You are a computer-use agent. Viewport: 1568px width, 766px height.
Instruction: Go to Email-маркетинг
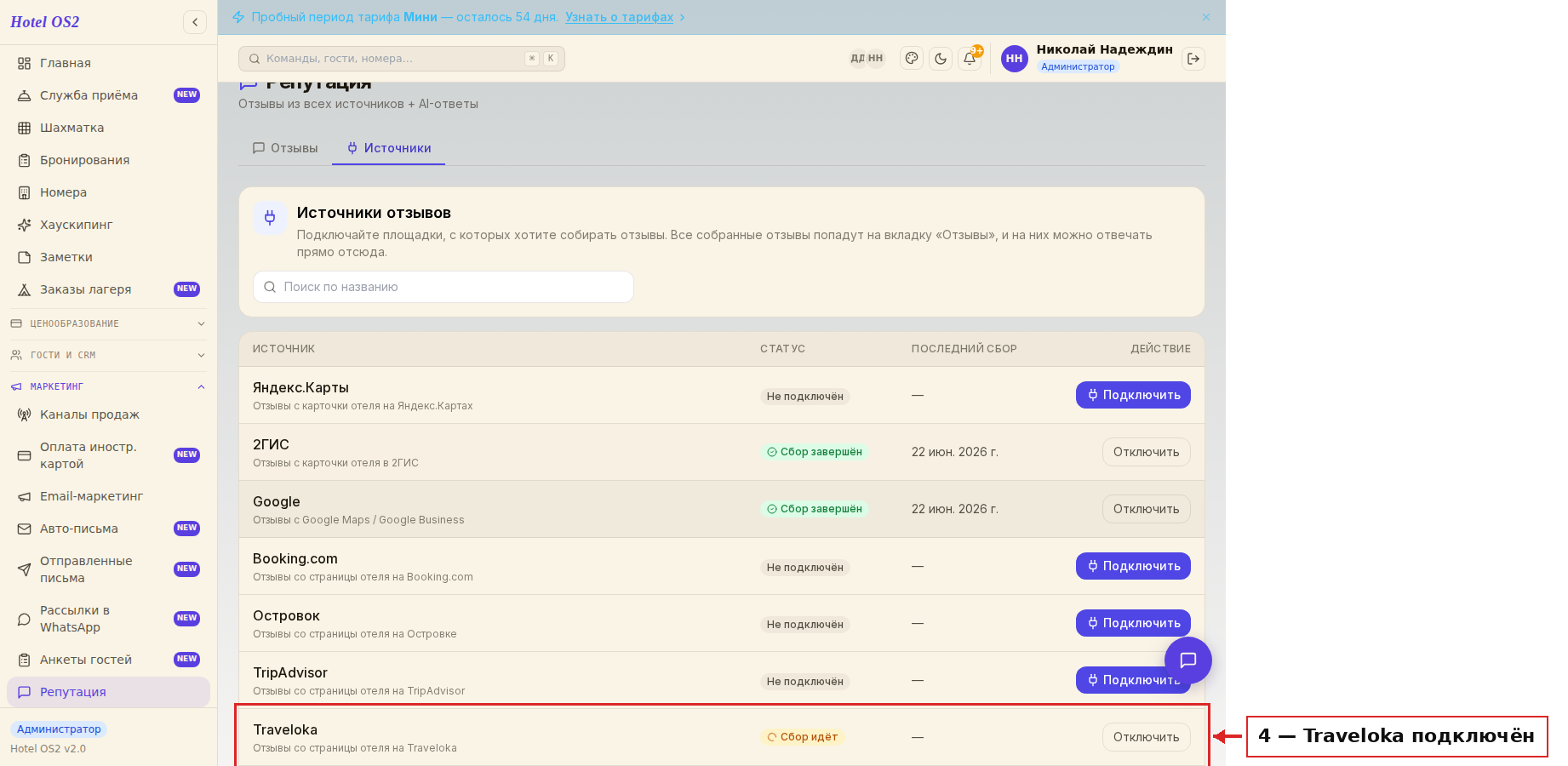[108, 496]
